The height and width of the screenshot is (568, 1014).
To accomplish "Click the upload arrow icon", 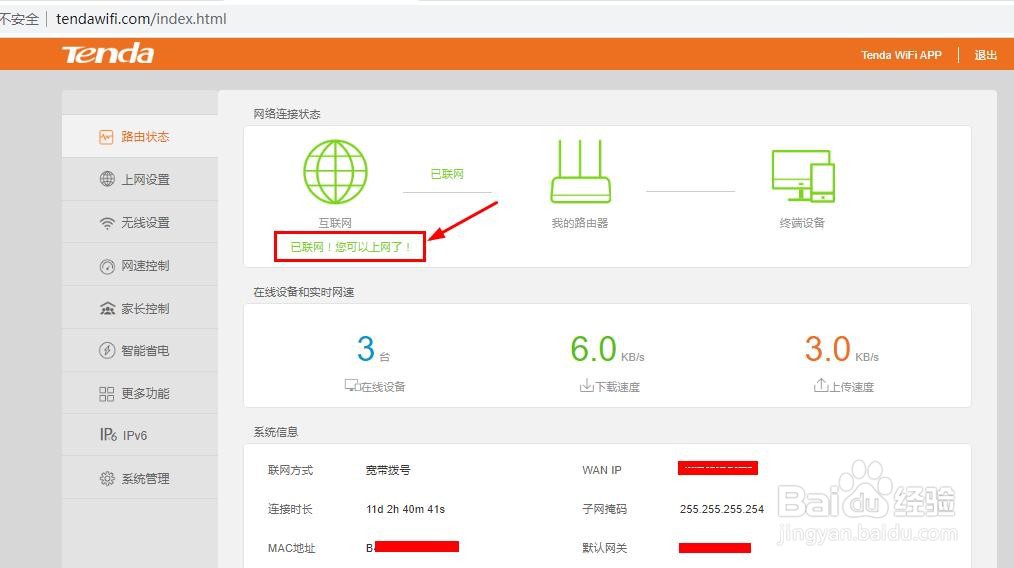I will 821,385.
